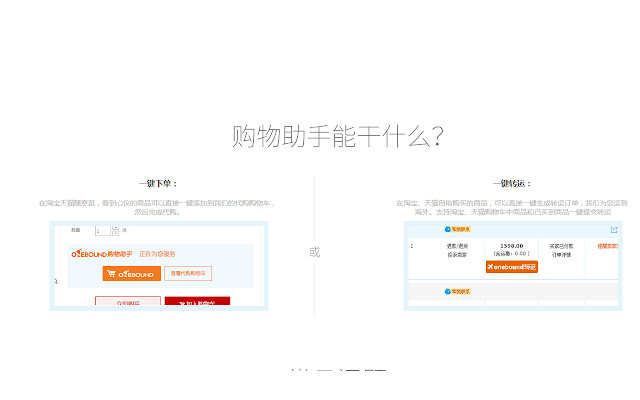
Task: Click the quantity input field showing 1
Action: click(x=102, y=231)
